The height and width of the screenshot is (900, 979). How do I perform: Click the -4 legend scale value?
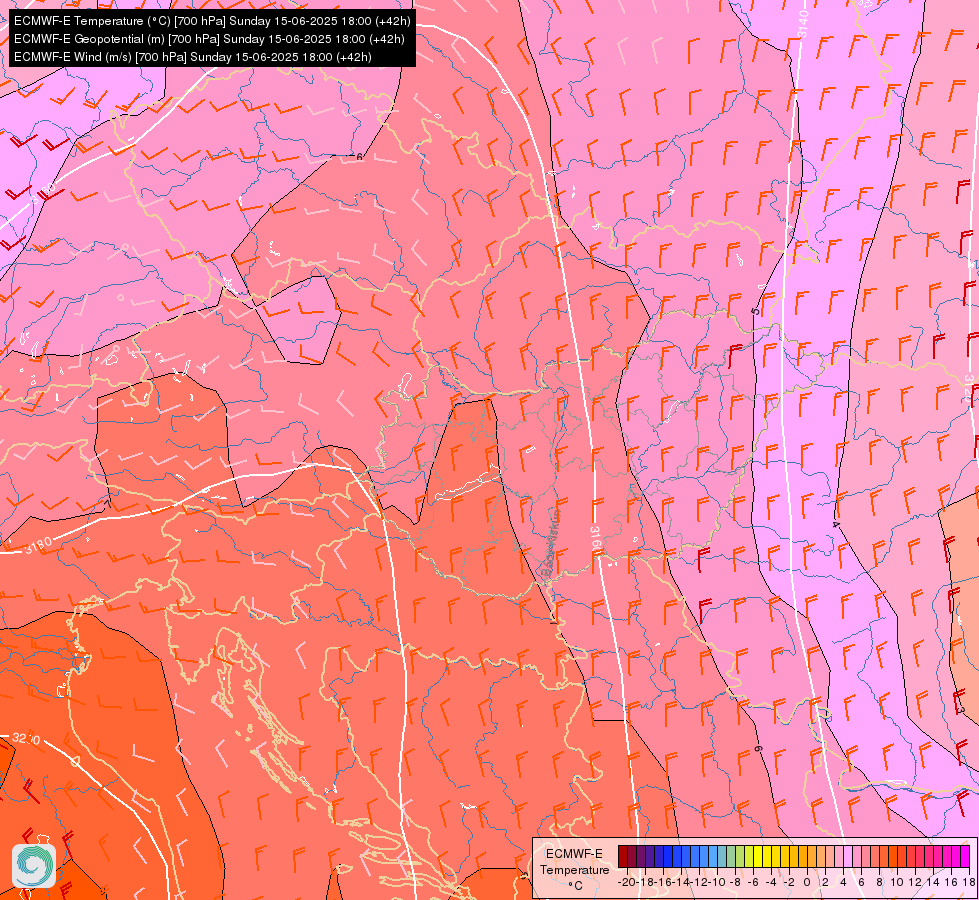[x=772, y=882]
